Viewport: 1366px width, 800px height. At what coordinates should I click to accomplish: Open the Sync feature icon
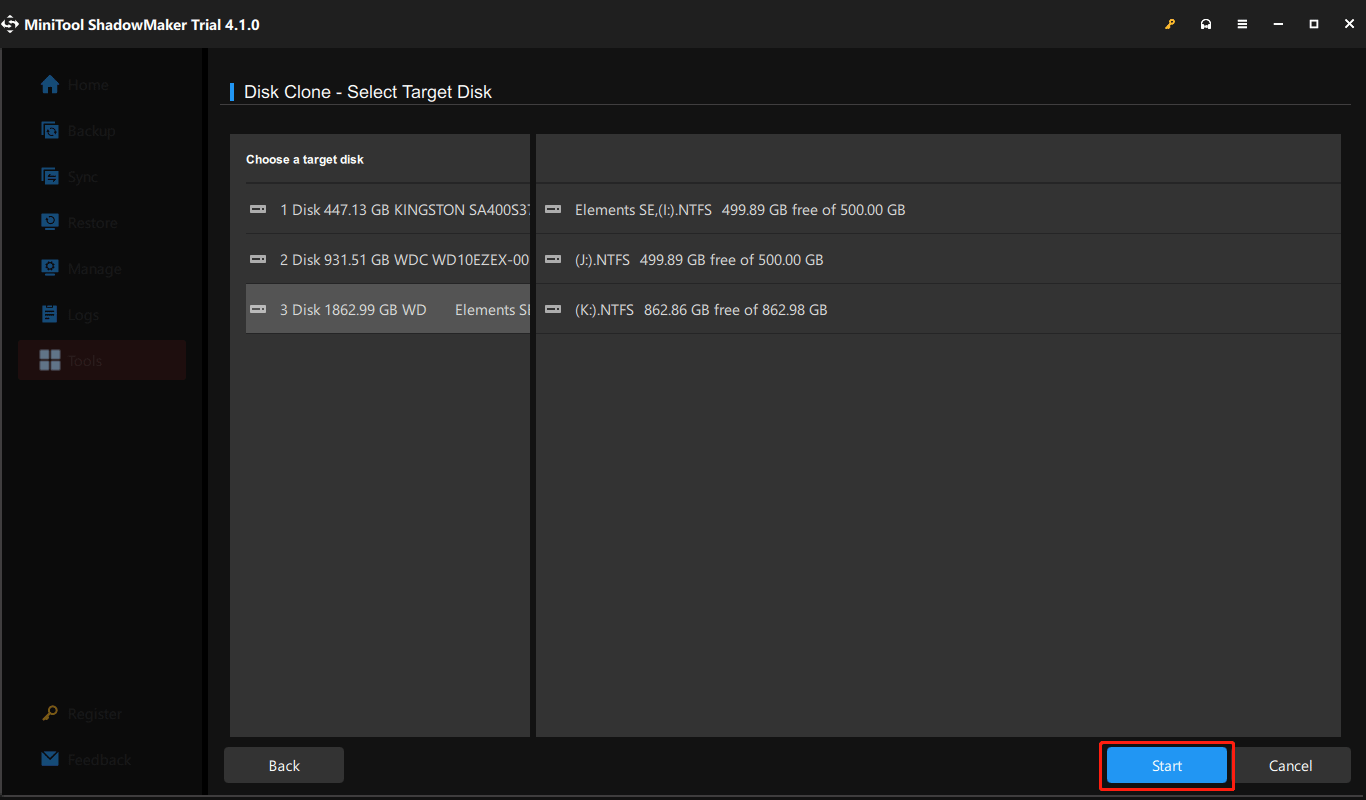(49, 176)
